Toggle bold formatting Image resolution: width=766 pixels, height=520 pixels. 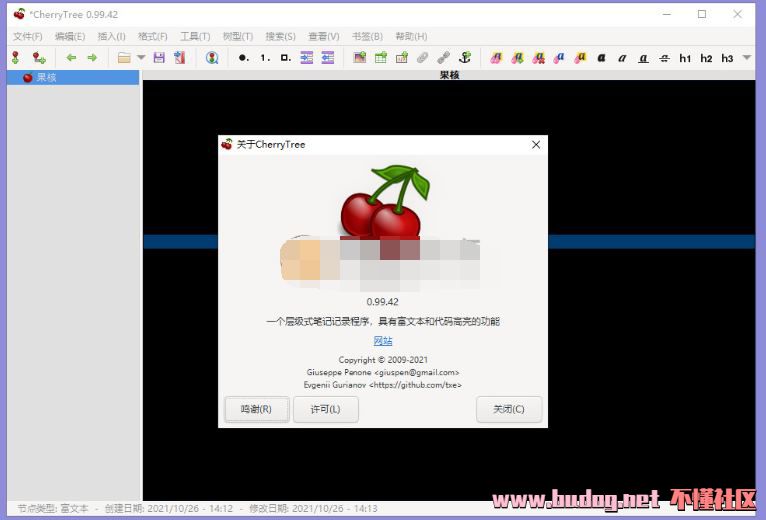pos(601,58)
